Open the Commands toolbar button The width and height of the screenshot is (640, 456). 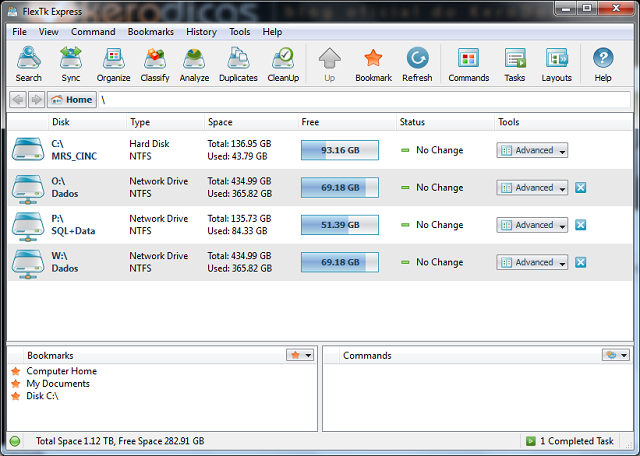469,64
